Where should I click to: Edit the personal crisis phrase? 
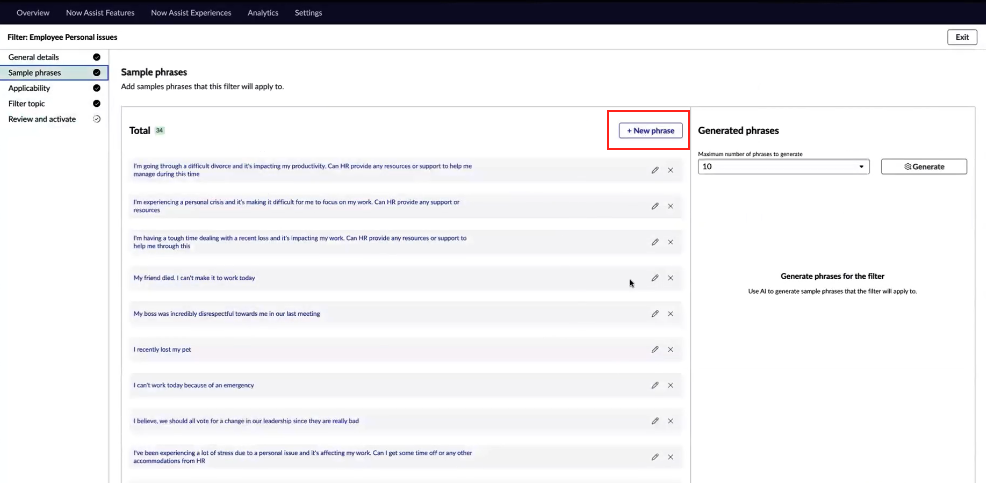click(655, 206)
